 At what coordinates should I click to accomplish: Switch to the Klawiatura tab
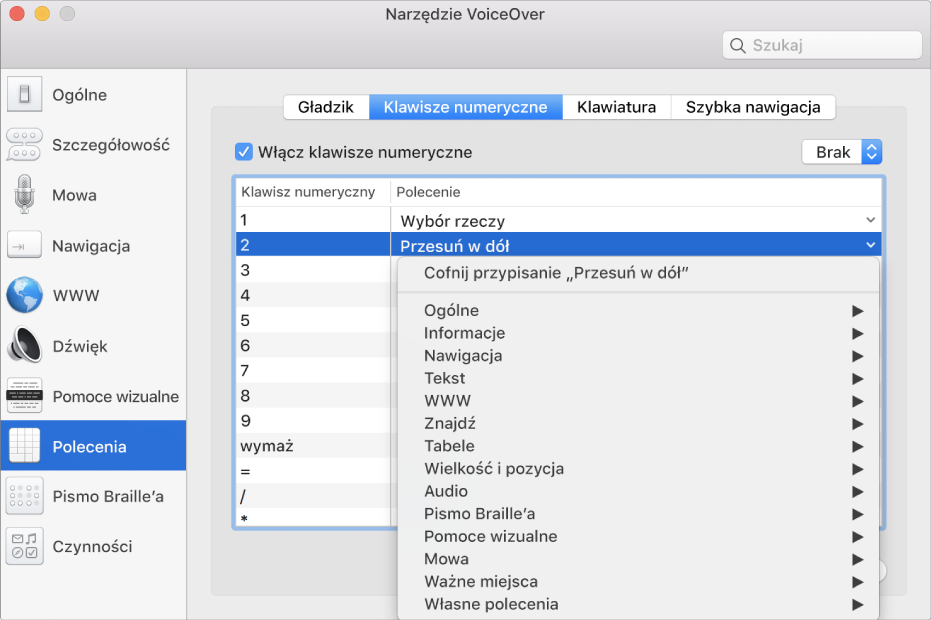(616, 107)
